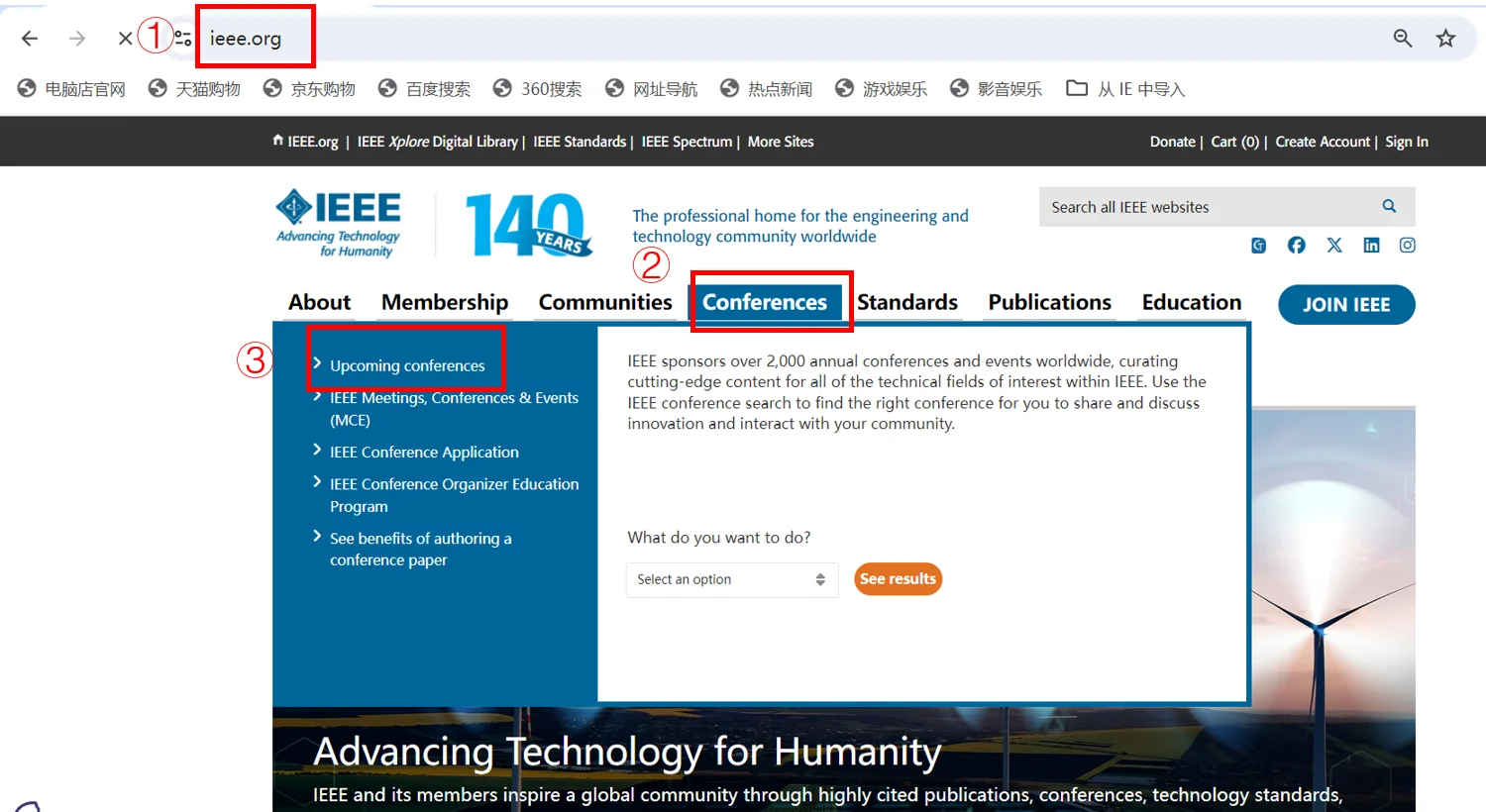The width and height of the screenshot is (1486, 812).
Task: Open the 百度搜索 bookmark
Action: tap(424, 89)
